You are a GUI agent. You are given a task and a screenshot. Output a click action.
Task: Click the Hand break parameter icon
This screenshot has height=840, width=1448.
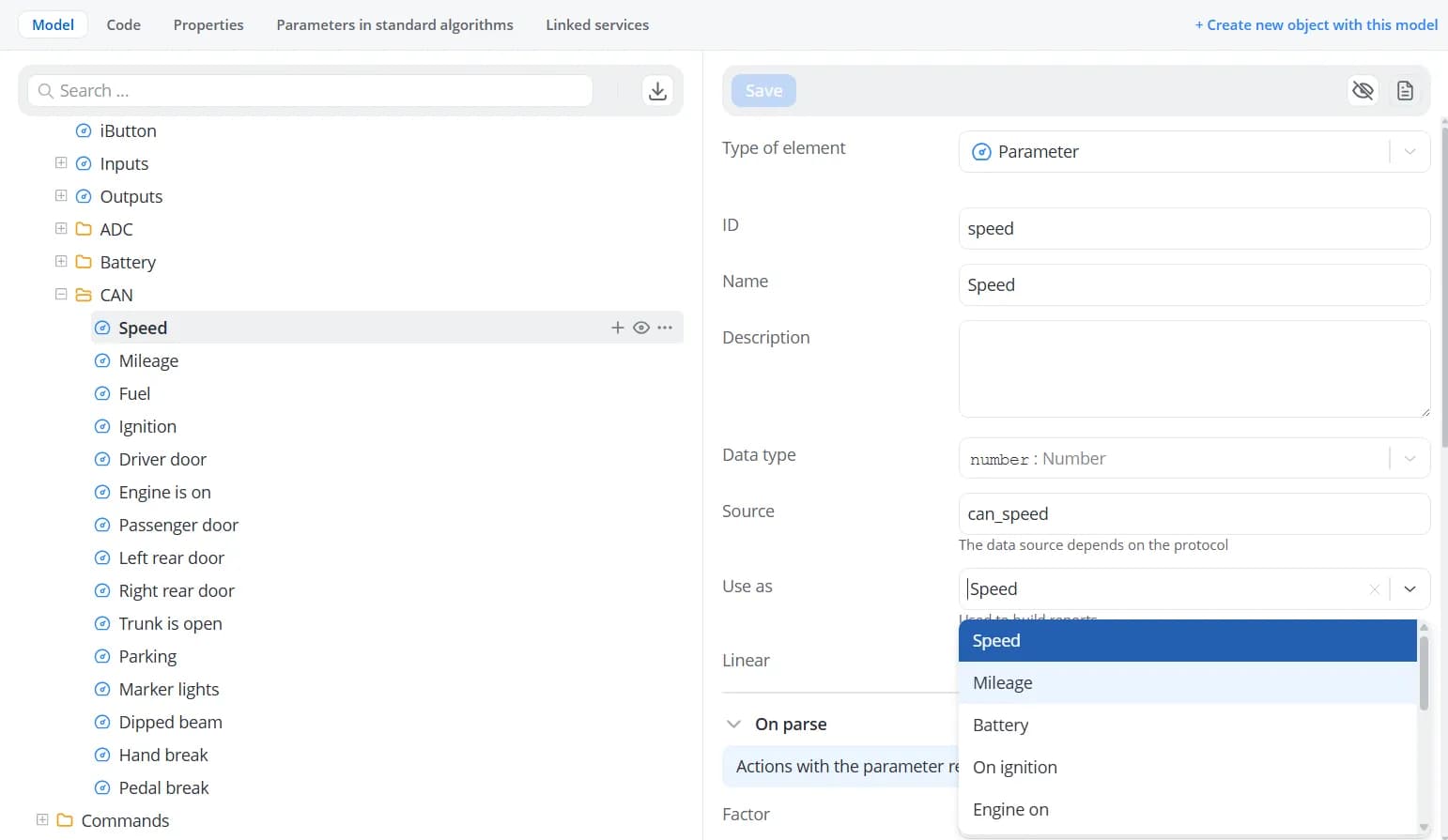(102, 755)
